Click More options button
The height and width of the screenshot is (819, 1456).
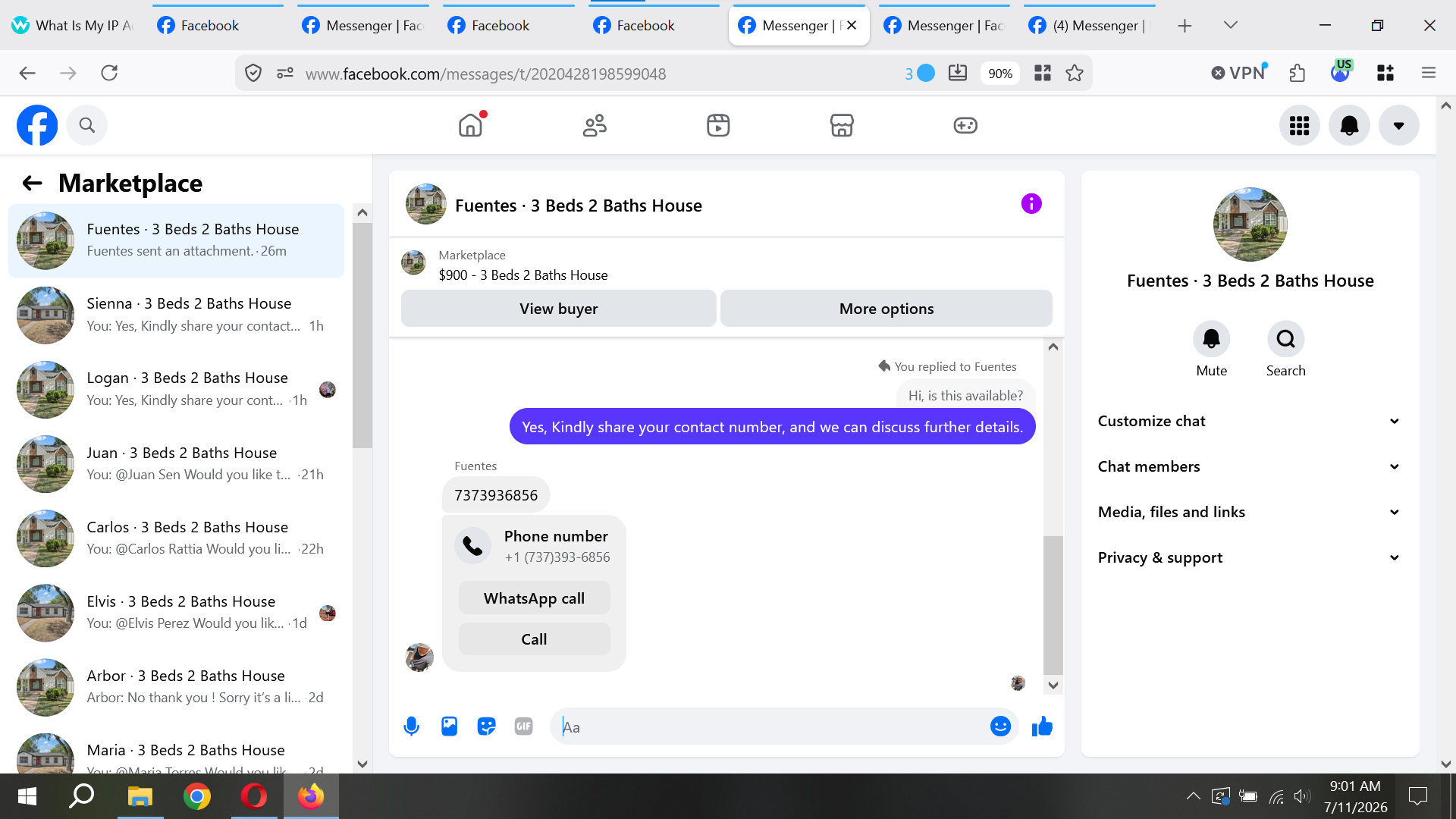point(886,309)
